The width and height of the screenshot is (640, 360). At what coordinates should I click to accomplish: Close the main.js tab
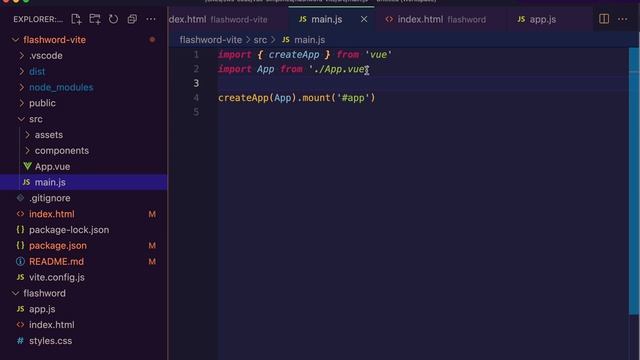click(x=364, y=19)
